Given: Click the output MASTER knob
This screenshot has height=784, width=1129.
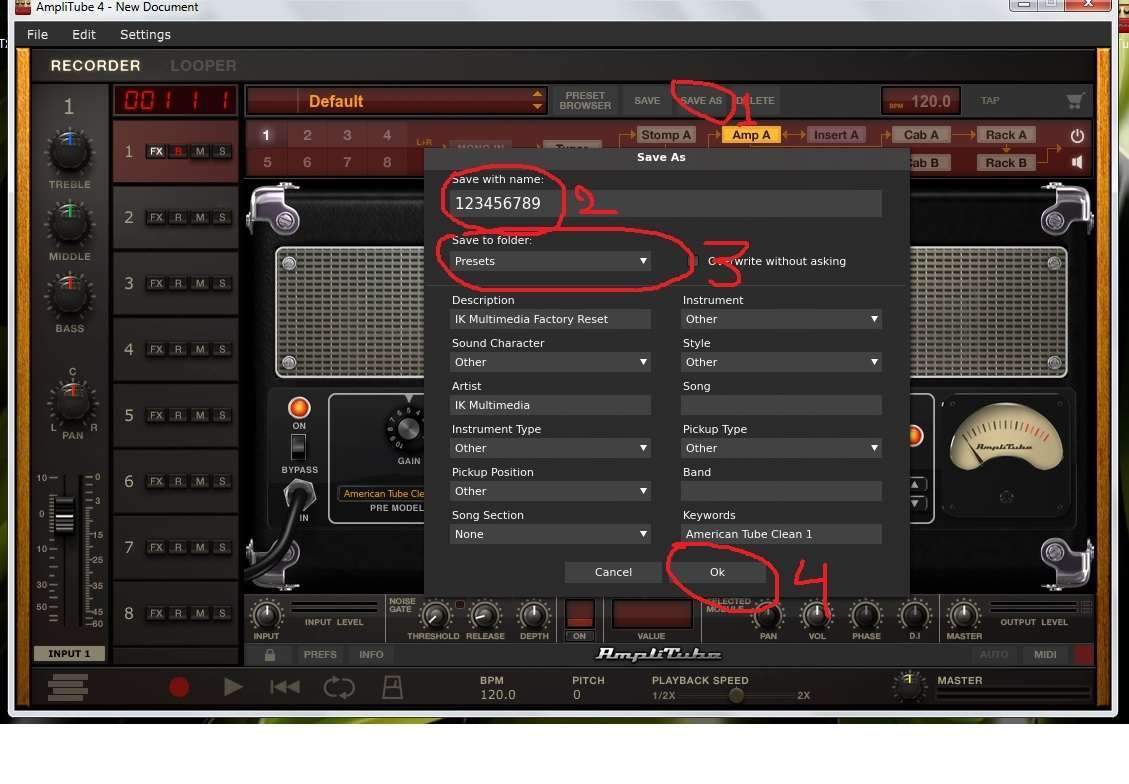Looking at the screenshot, I should pyautogui.click(x=963, y=616).
